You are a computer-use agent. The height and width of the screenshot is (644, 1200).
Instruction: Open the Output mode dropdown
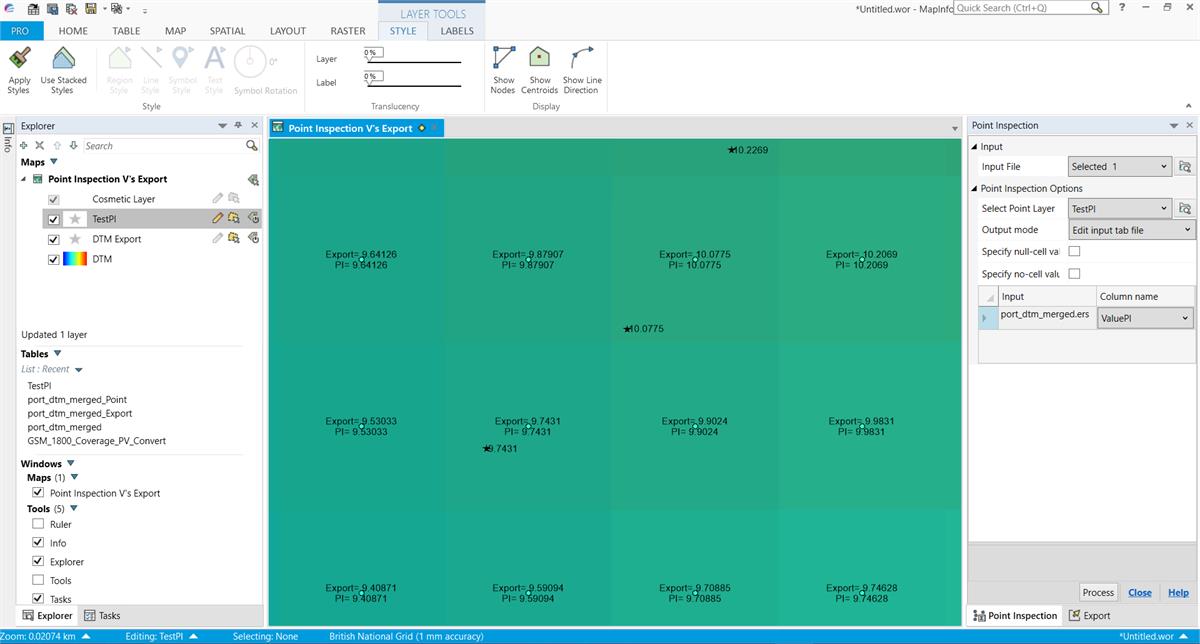1131,230
